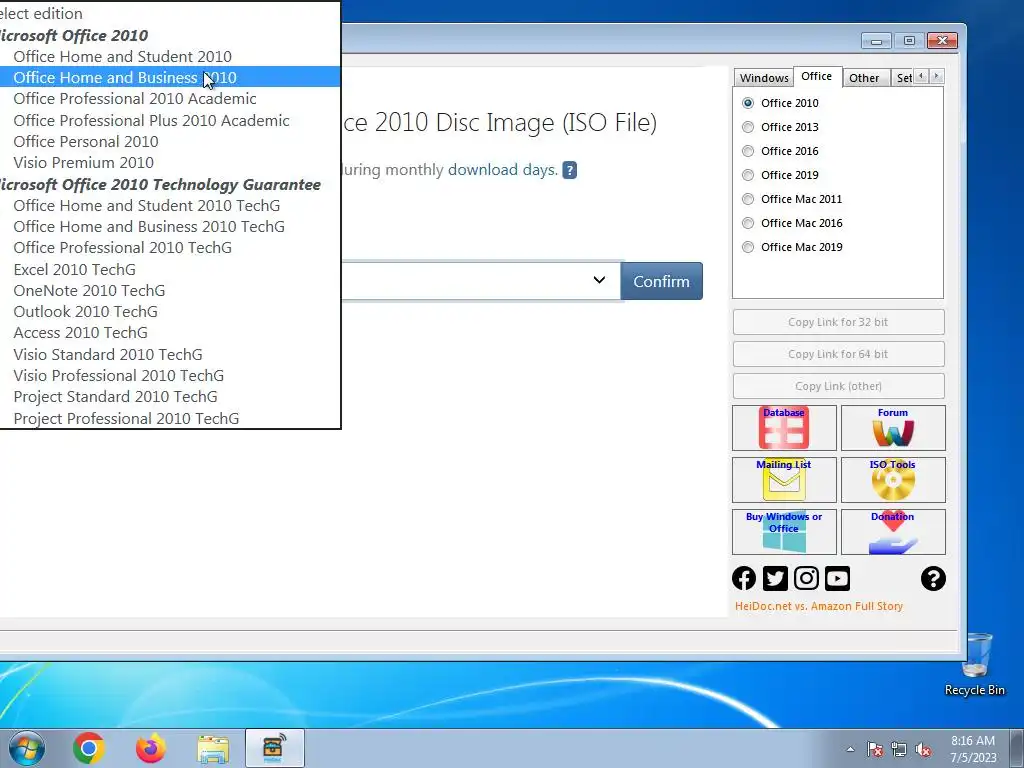Image resolution: width=1024 pixels, height=768 pixels.
Task: Choose Office Professional 2010 TechG
Action: [170, 248]
